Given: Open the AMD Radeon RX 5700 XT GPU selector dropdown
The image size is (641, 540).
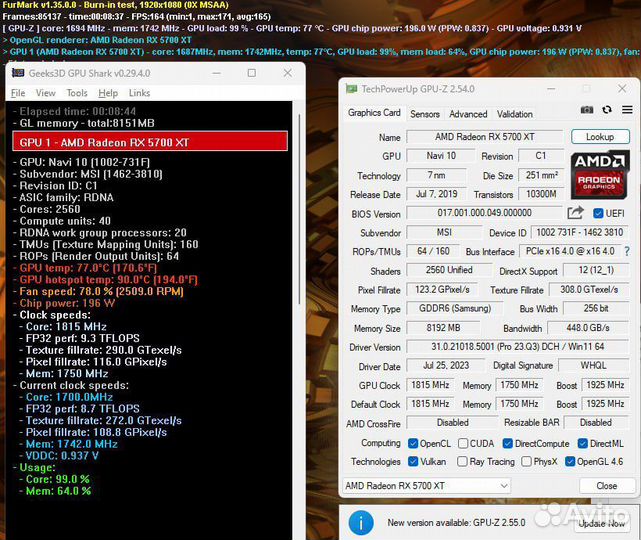Looking at the screenshot, I should (x=426, y=486).
